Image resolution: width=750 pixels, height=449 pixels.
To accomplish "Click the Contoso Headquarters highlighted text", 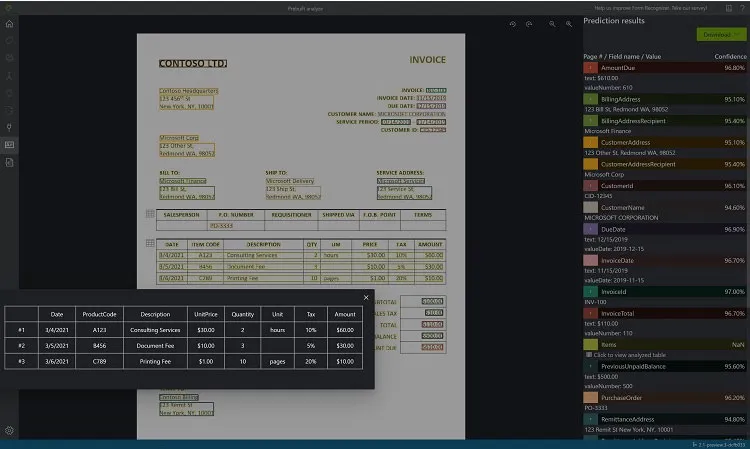I will coord(188,90).
